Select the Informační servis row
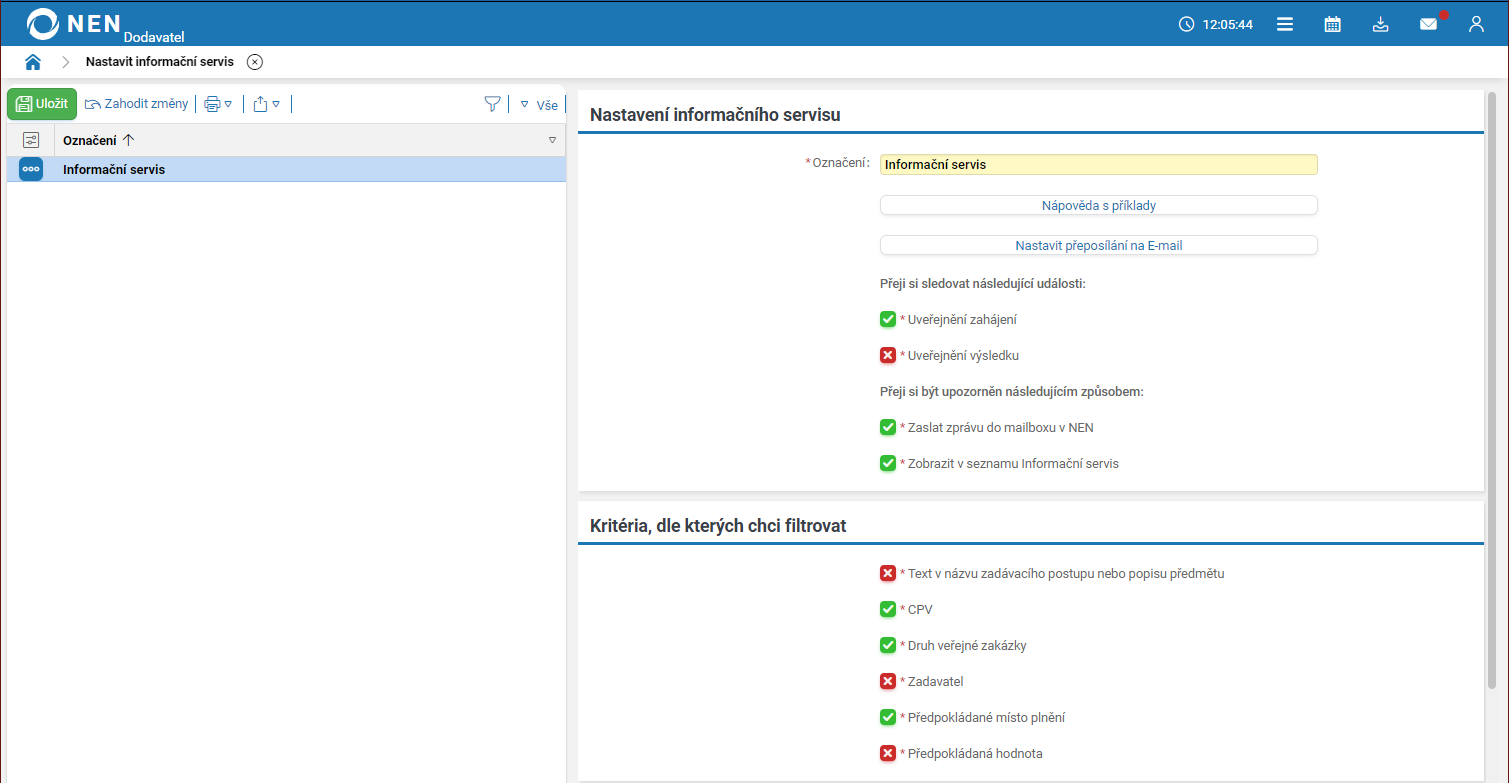The image size is (1509, 783). (x=300, y=169)
